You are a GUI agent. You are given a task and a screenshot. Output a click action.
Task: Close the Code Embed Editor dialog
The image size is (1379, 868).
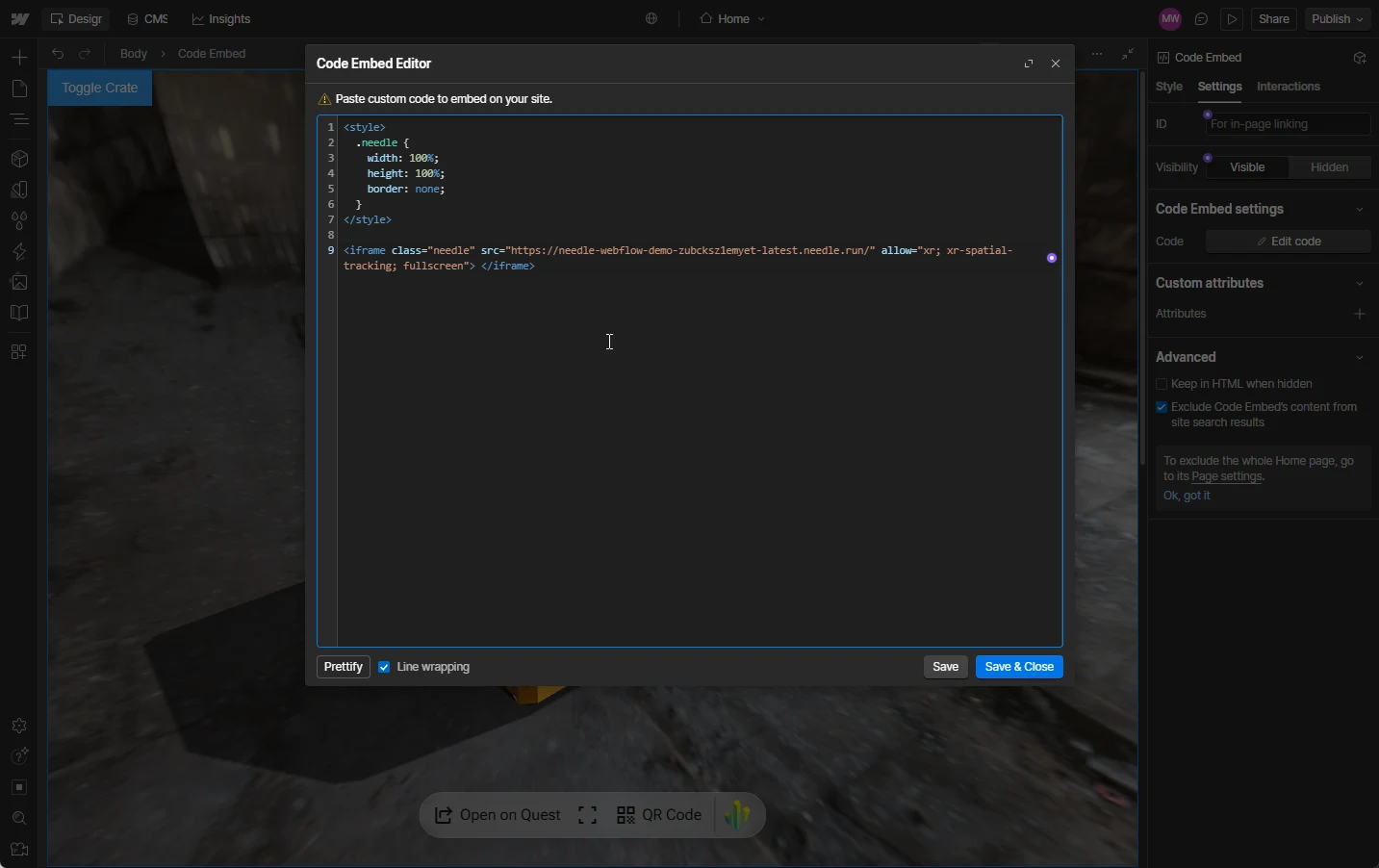[x=1056, y=64]
